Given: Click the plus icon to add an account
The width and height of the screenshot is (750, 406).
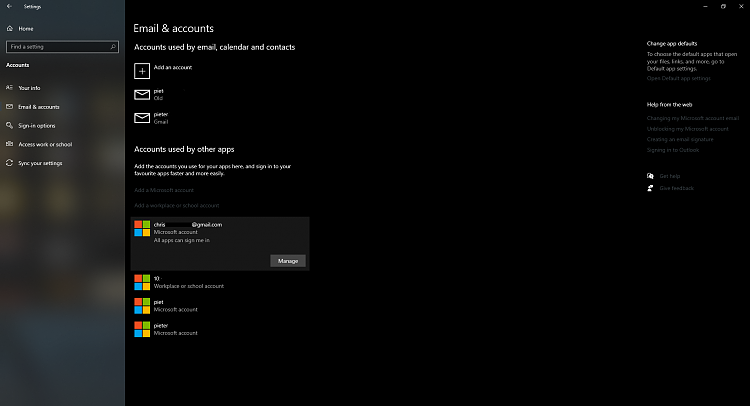Looking at the screenshot, I should pyautogui.click(x=142, y=71).
